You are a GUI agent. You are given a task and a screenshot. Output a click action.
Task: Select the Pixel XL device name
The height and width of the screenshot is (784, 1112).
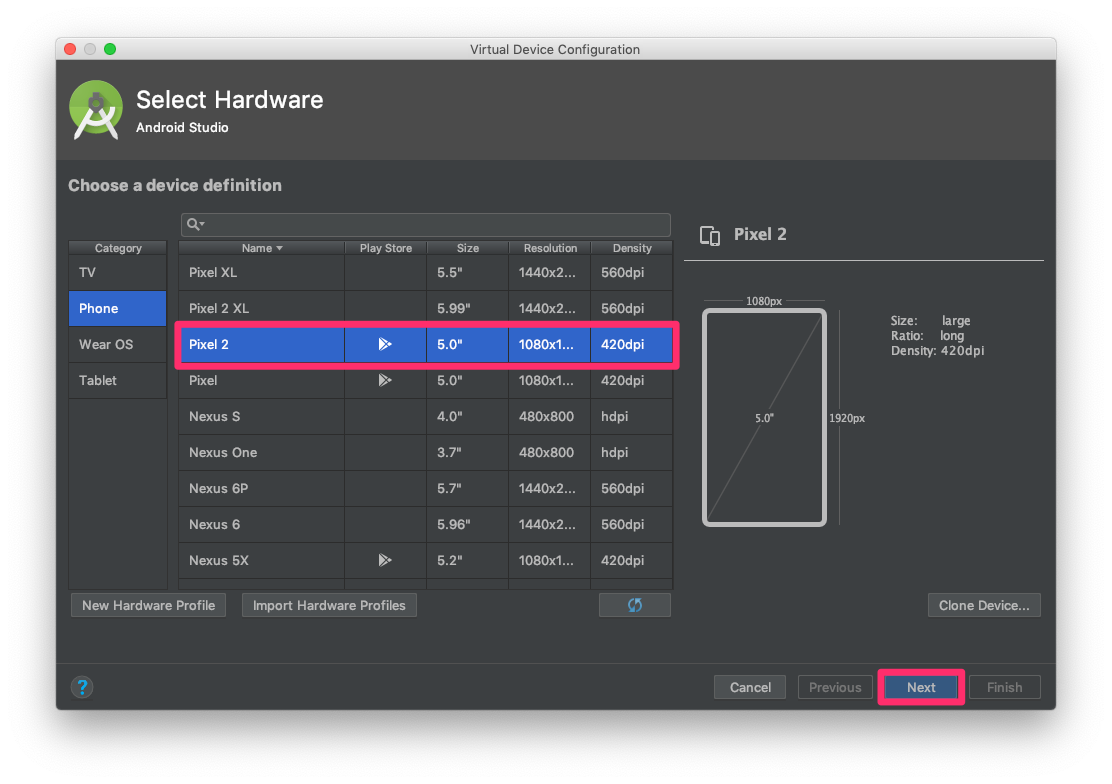click(x=213, y=272)
